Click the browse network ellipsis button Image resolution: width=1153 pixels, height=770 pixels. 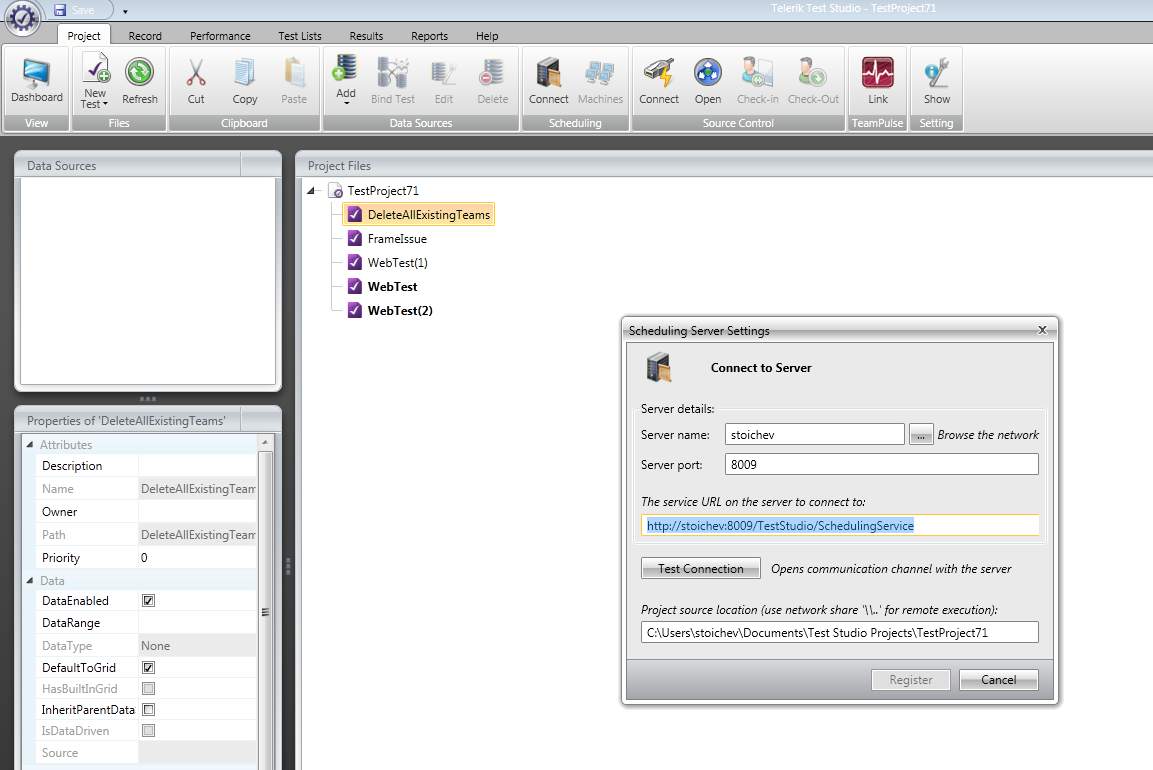pyautogui.click(x=921, y=434)
